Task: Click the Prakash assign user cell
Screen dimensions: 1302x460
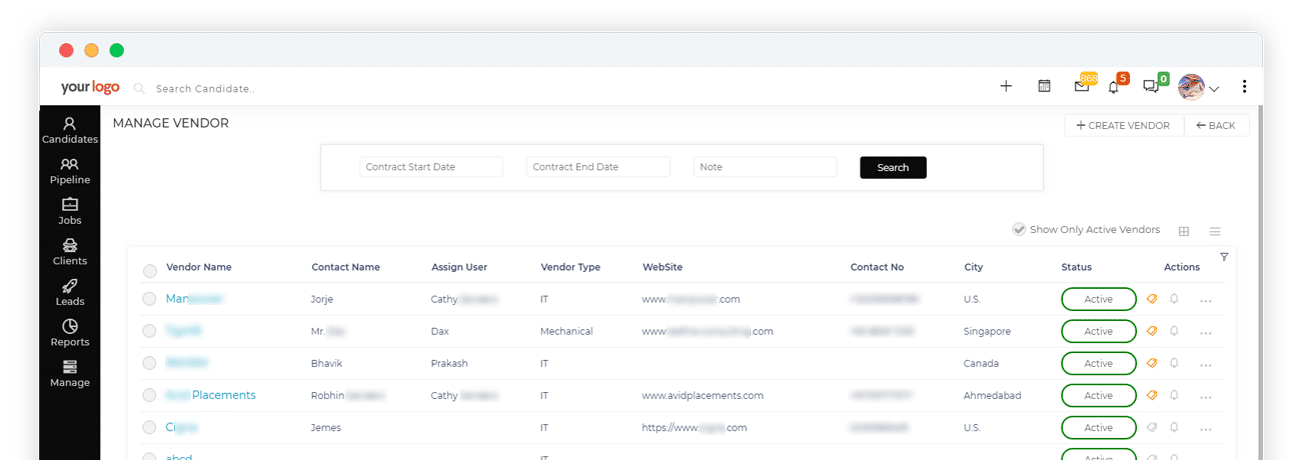Action: click(x=449, y=363)
